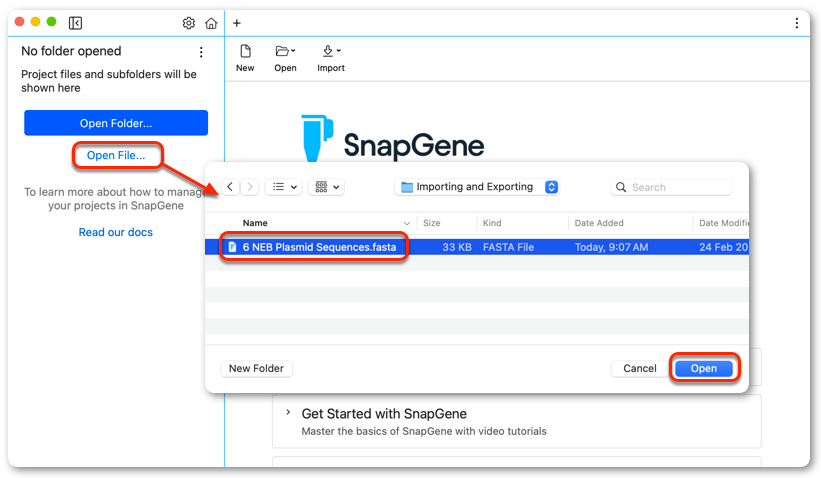Click the Open File... link
Image resolution: width=821 pixels, height=478 pixels.
[x=116, y=155]
